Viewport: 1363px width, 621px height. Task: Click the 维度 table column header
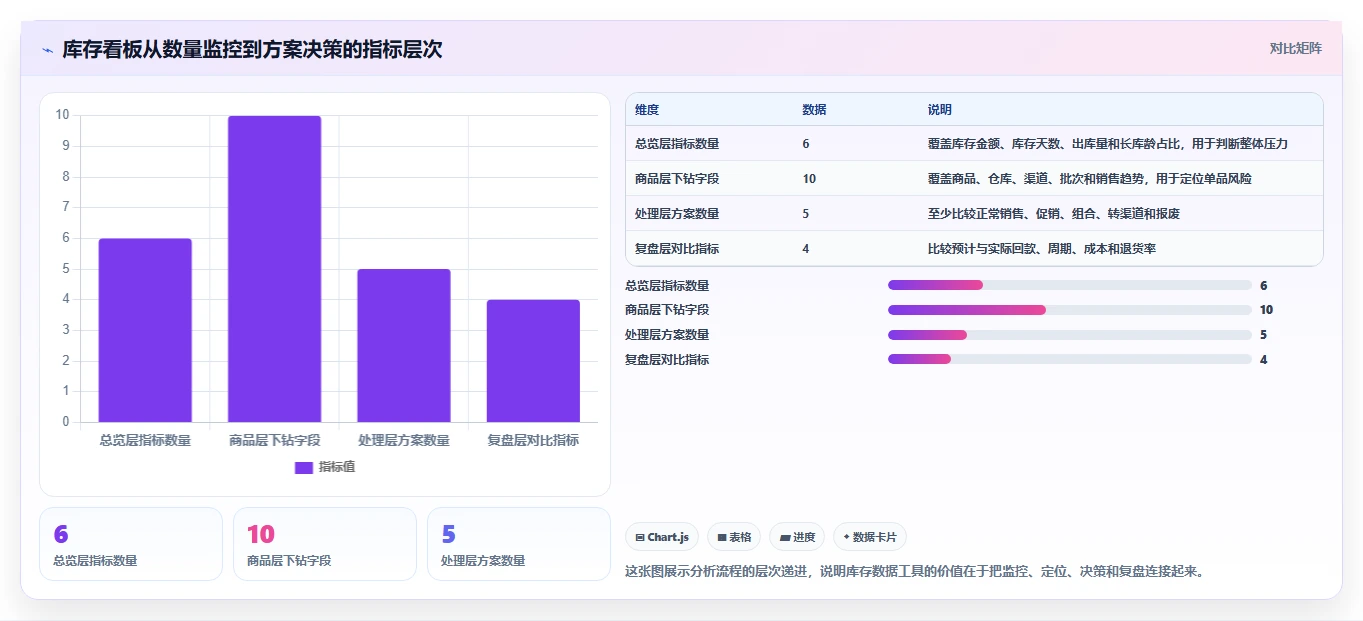(x=647, y=110)
